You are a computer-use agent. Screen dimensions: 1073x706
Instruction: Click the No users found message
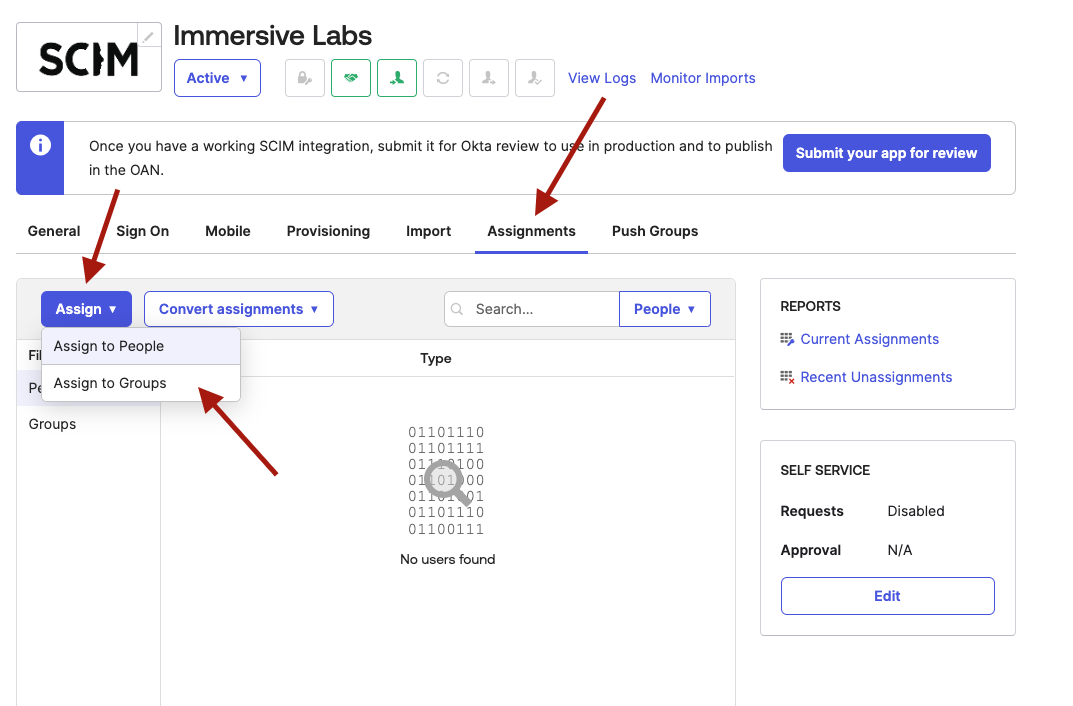point(448,560)
